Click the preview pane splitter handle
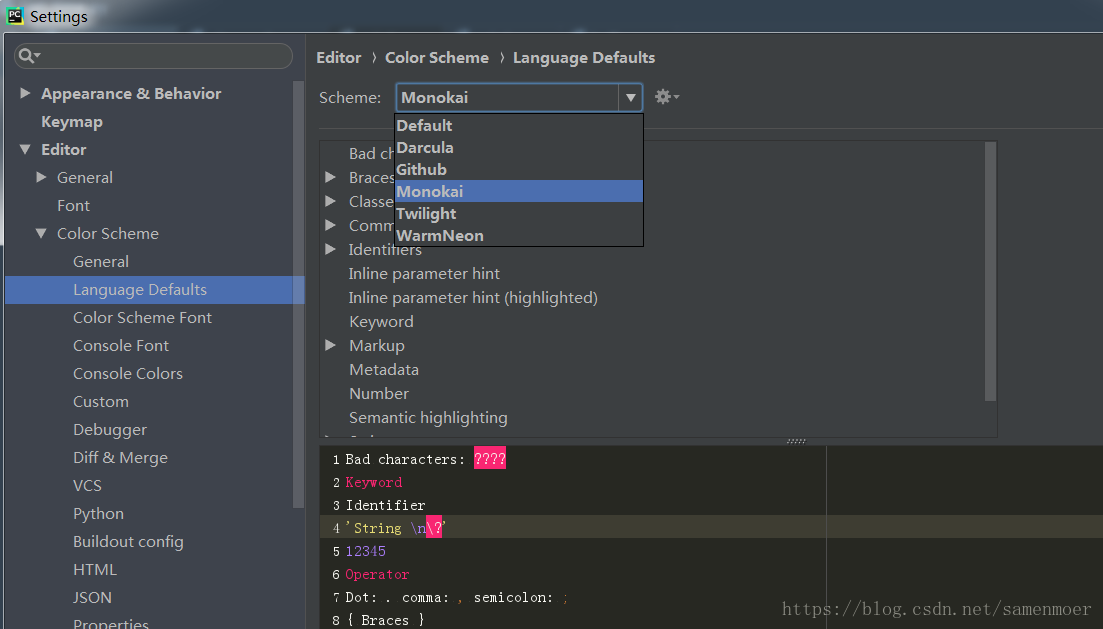 pos(796,441)
